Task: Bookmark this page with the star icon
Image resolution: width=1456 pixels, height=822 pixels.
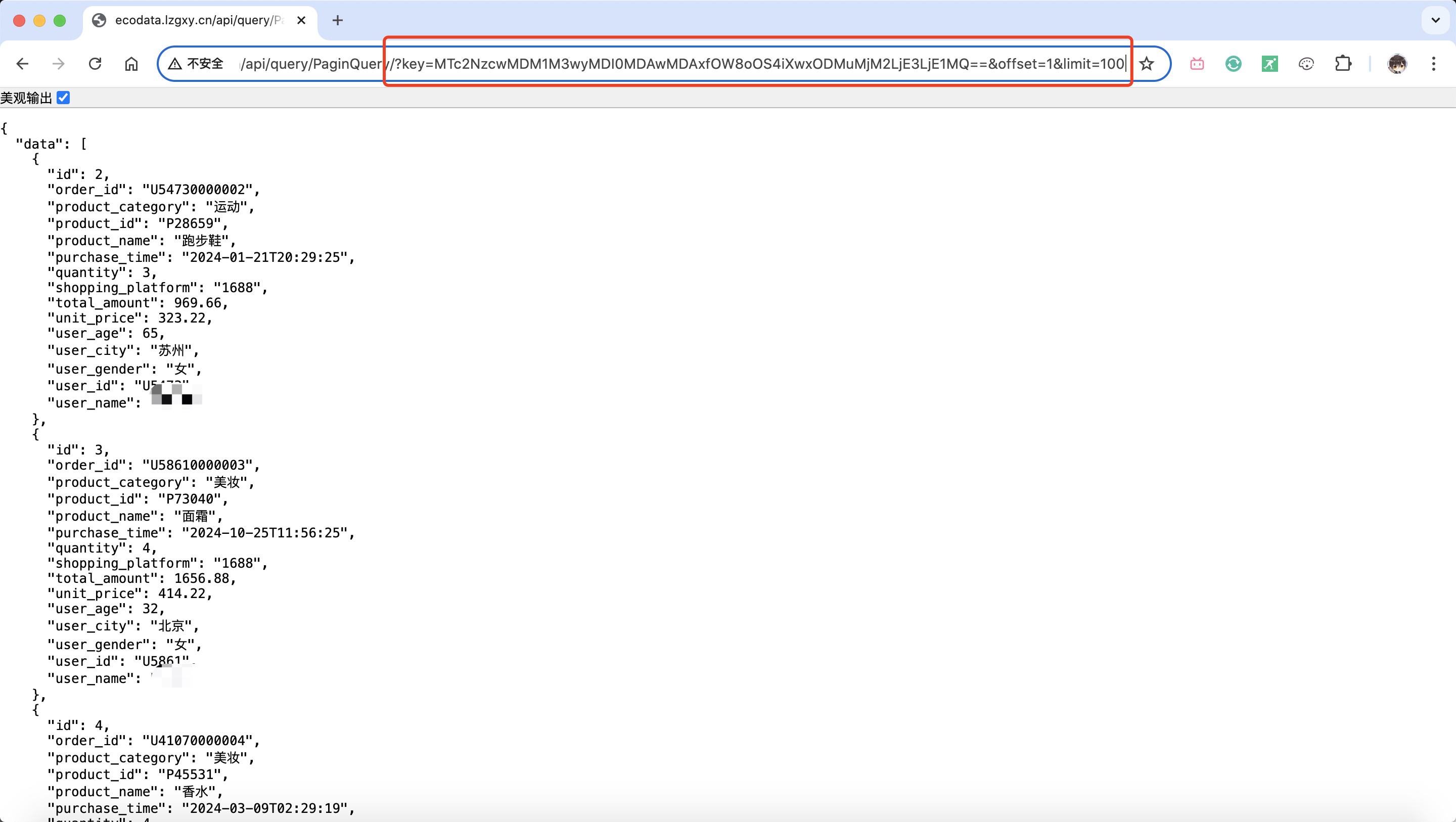Action: click(1146, 64)
